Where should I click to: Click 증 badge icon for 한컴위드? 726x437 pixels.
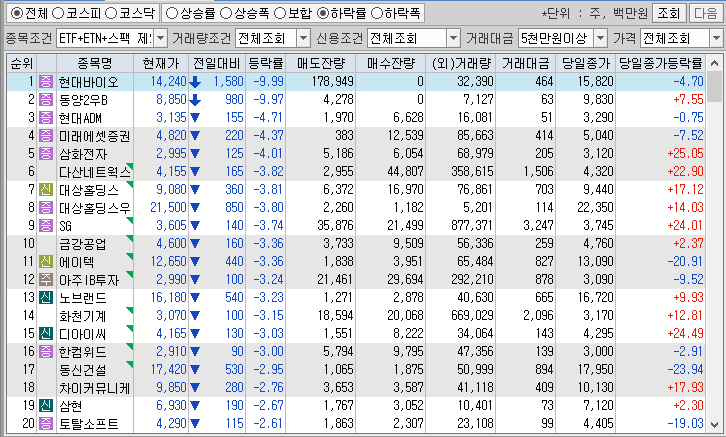pos(46,352)
